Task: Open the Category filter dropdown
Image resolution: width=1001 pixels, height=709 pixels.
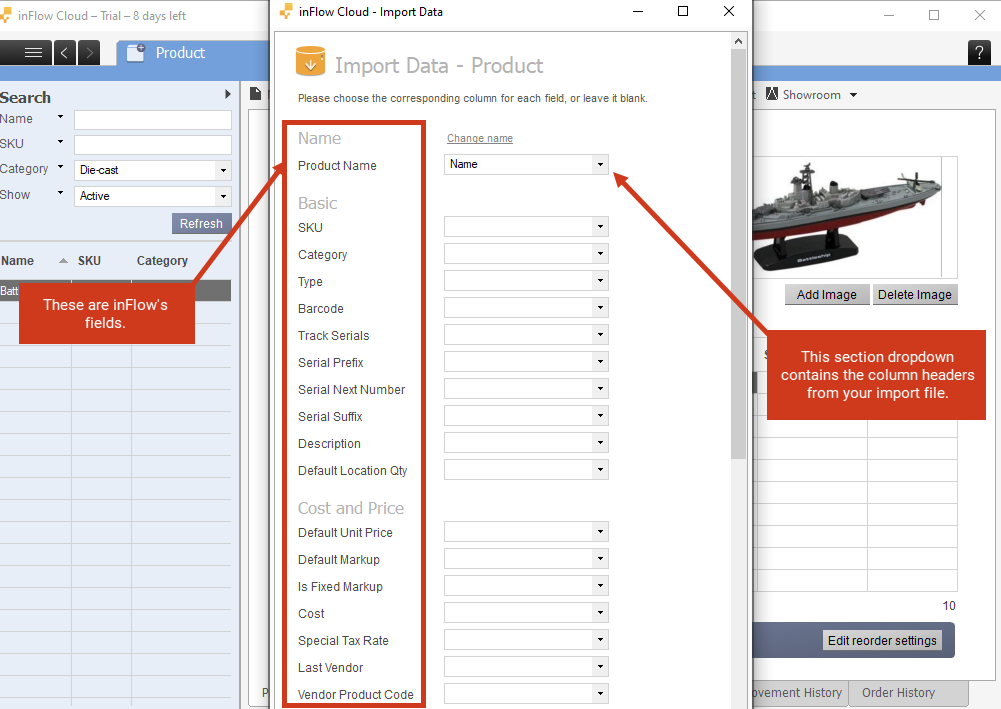Action: (222, 171)
